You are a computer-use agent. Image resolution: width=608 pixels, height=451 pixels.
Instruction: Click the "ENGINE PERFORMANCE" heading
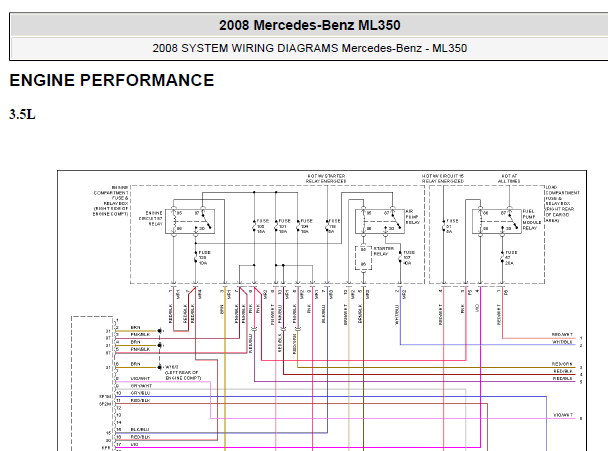[112, 80]
